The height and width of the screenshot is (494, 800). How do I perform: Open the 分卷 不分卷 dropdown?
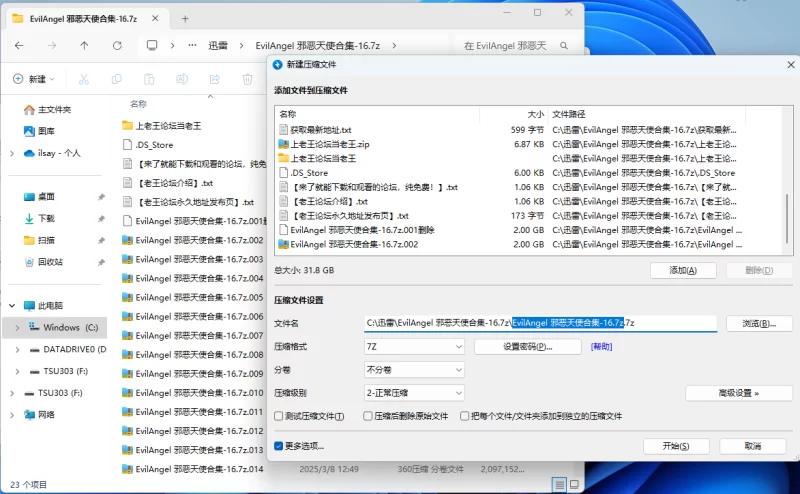pyautogui.click(x=414, y=370)
